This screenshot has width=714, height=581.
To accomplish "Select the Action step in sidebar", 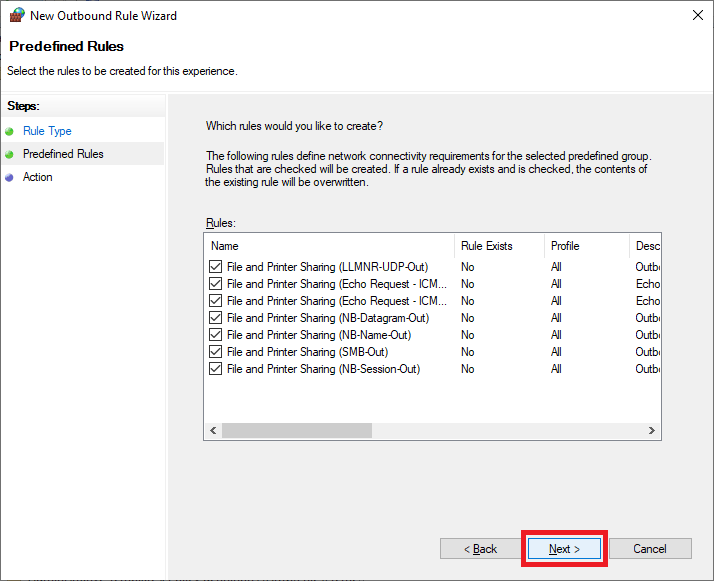I will click(x=38, y=177).
